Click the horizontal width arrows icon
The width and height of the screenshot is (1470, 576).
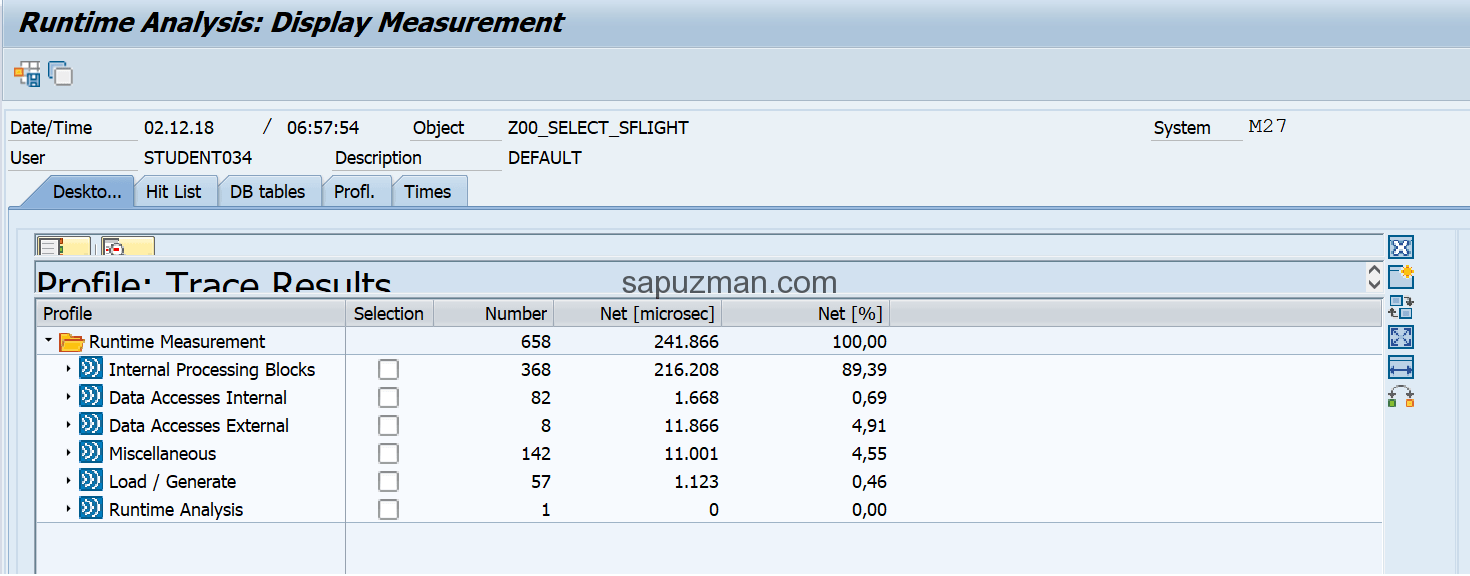click(x=1401, y=367)
